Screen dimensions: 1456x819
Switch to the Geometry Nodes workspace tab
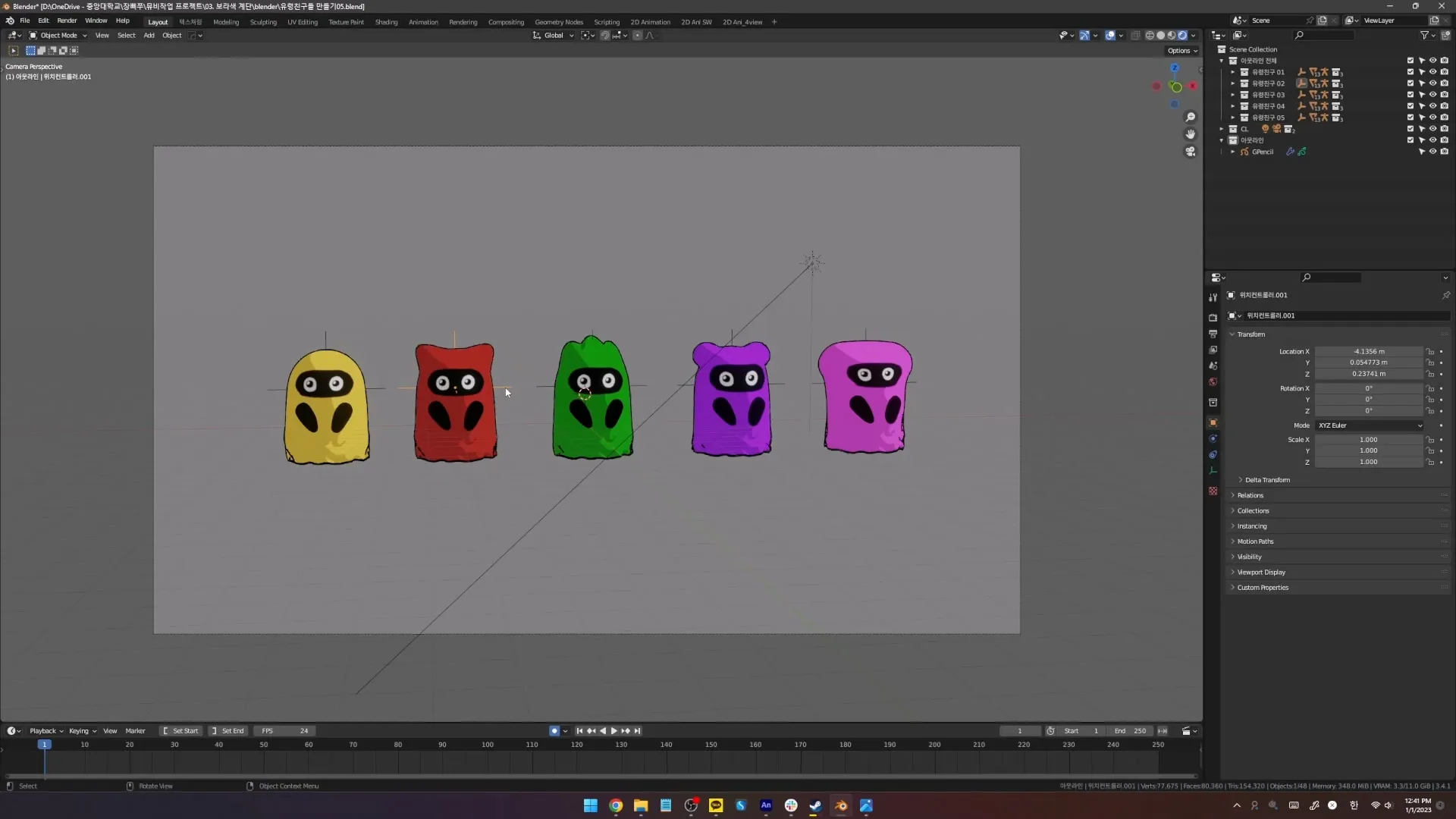tap(558, 22)
